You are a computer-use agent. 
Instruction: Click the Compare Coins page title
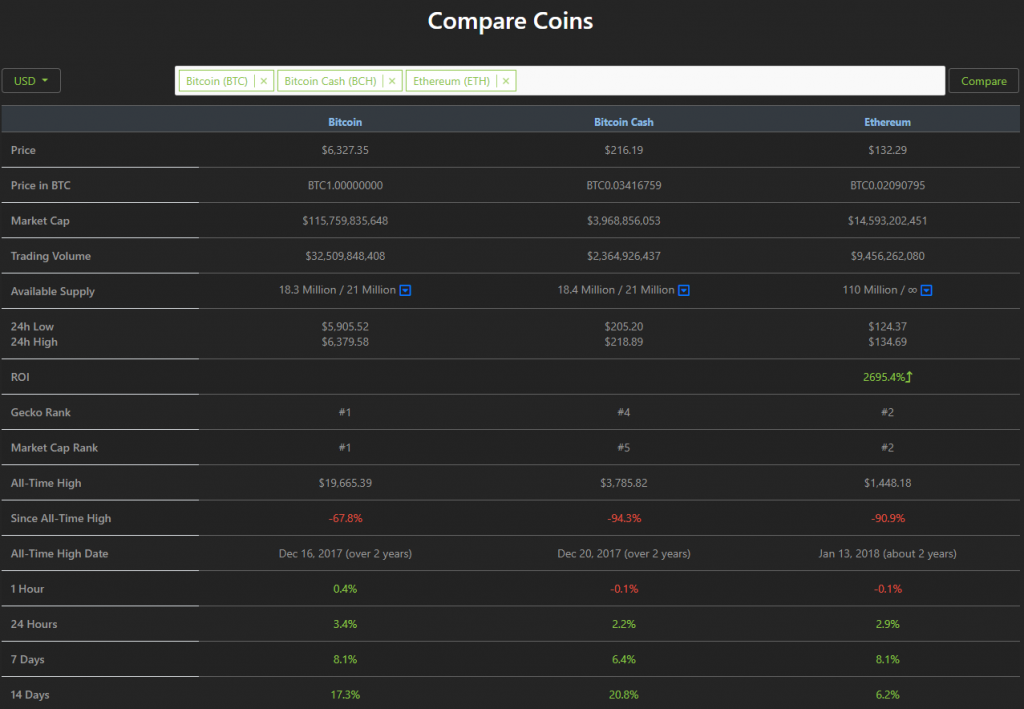pos(510,20)
